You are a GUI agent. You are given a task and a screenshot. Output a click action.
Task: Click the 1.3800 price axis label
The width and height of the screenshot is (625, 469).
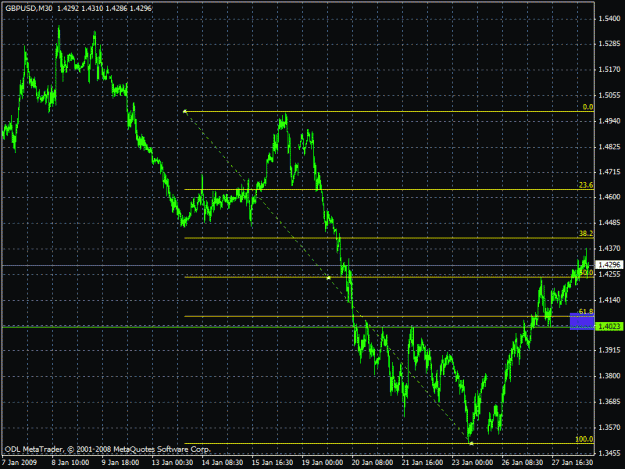(x=609, y=376)
